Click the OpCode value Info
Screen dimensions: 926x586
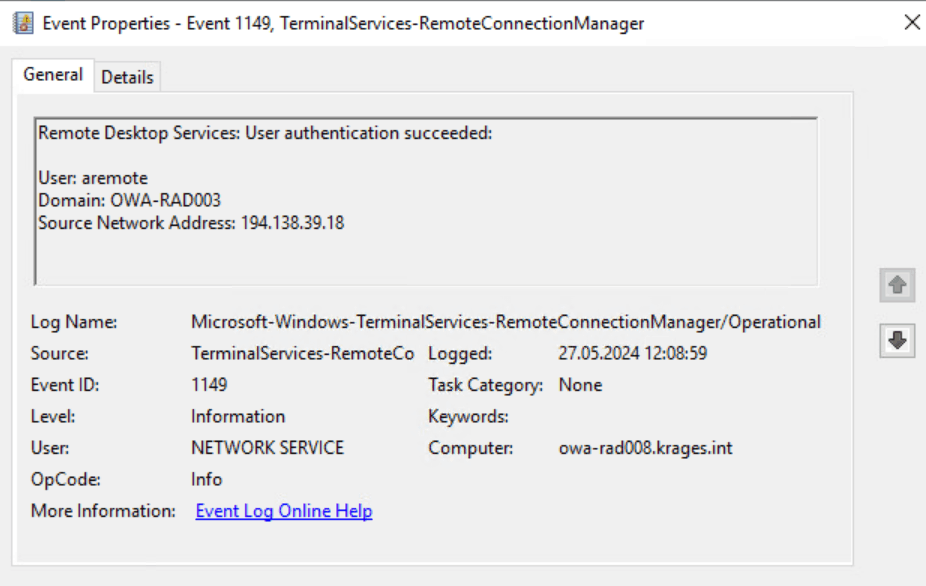tap(206, 480)
